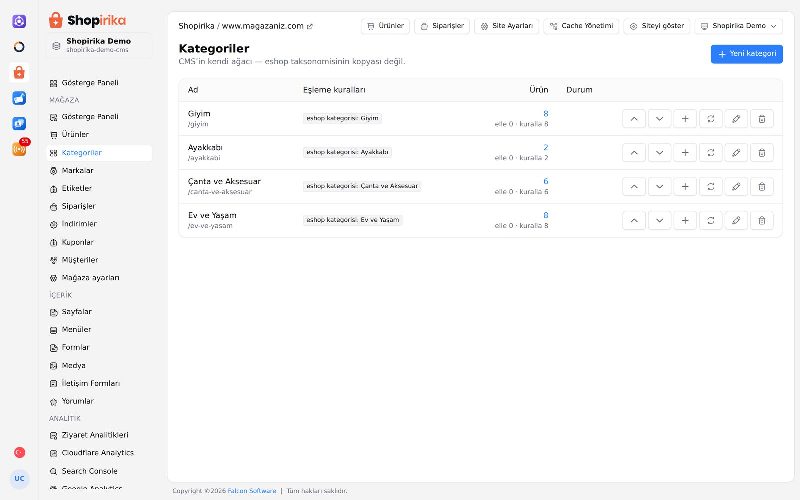Open Müşteriler in sidebar
The height and width of the screenshot is (500, 800).
[98, 260]
